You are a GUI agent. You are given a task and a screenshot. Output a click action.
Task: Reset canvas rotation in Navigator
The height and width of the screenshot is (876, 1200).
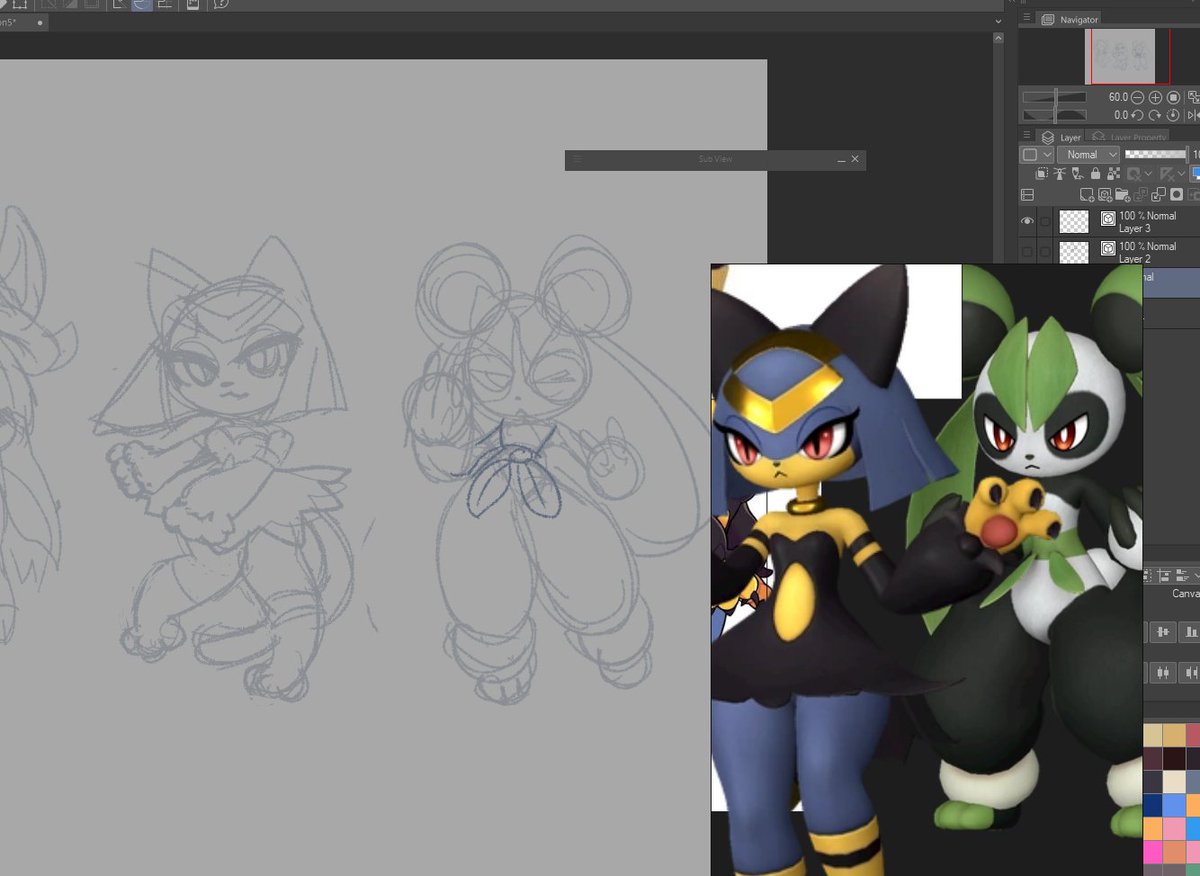click(x=1173, y=115)
